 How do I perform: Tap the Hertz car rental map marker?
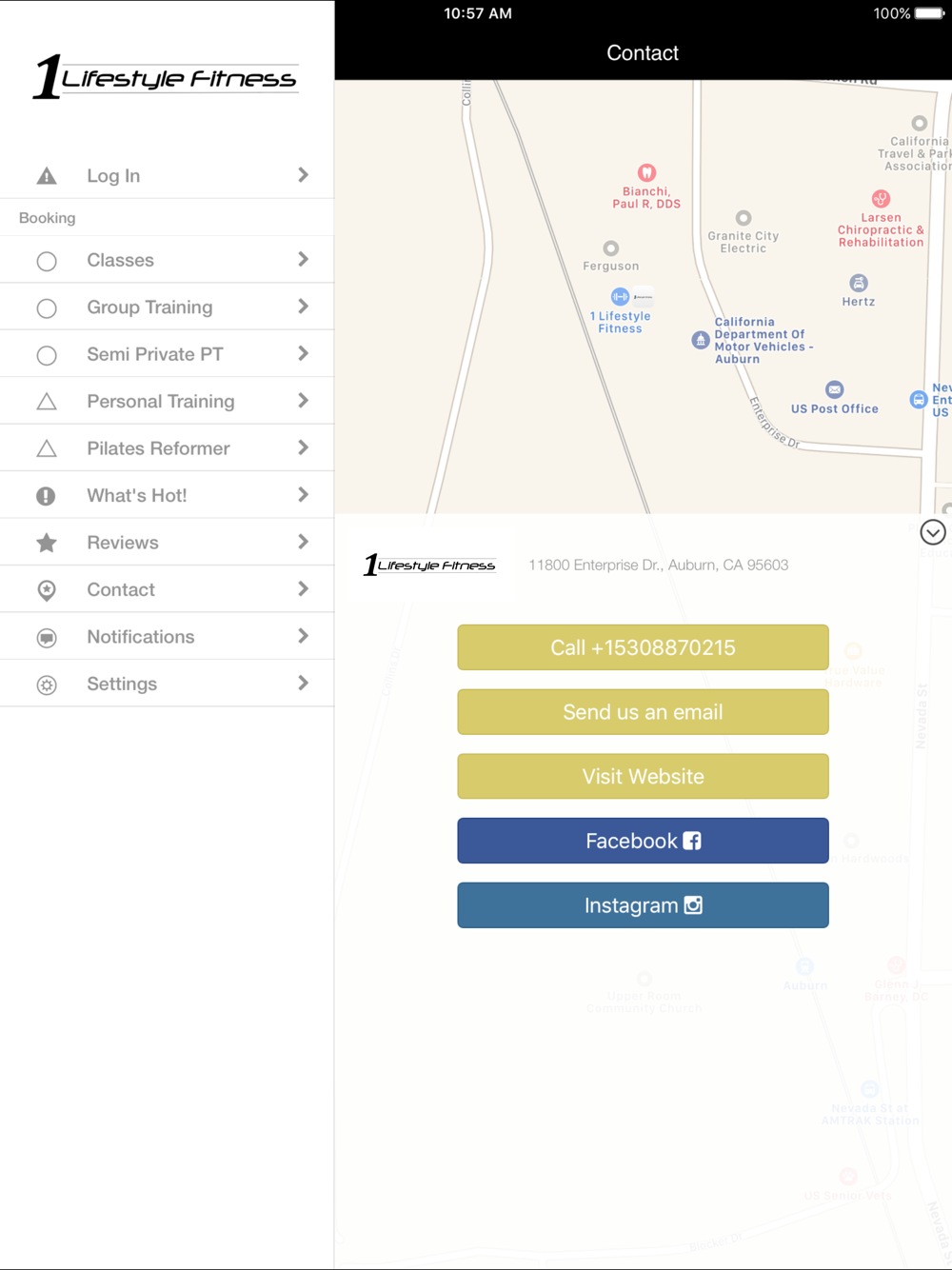(859, 283)
